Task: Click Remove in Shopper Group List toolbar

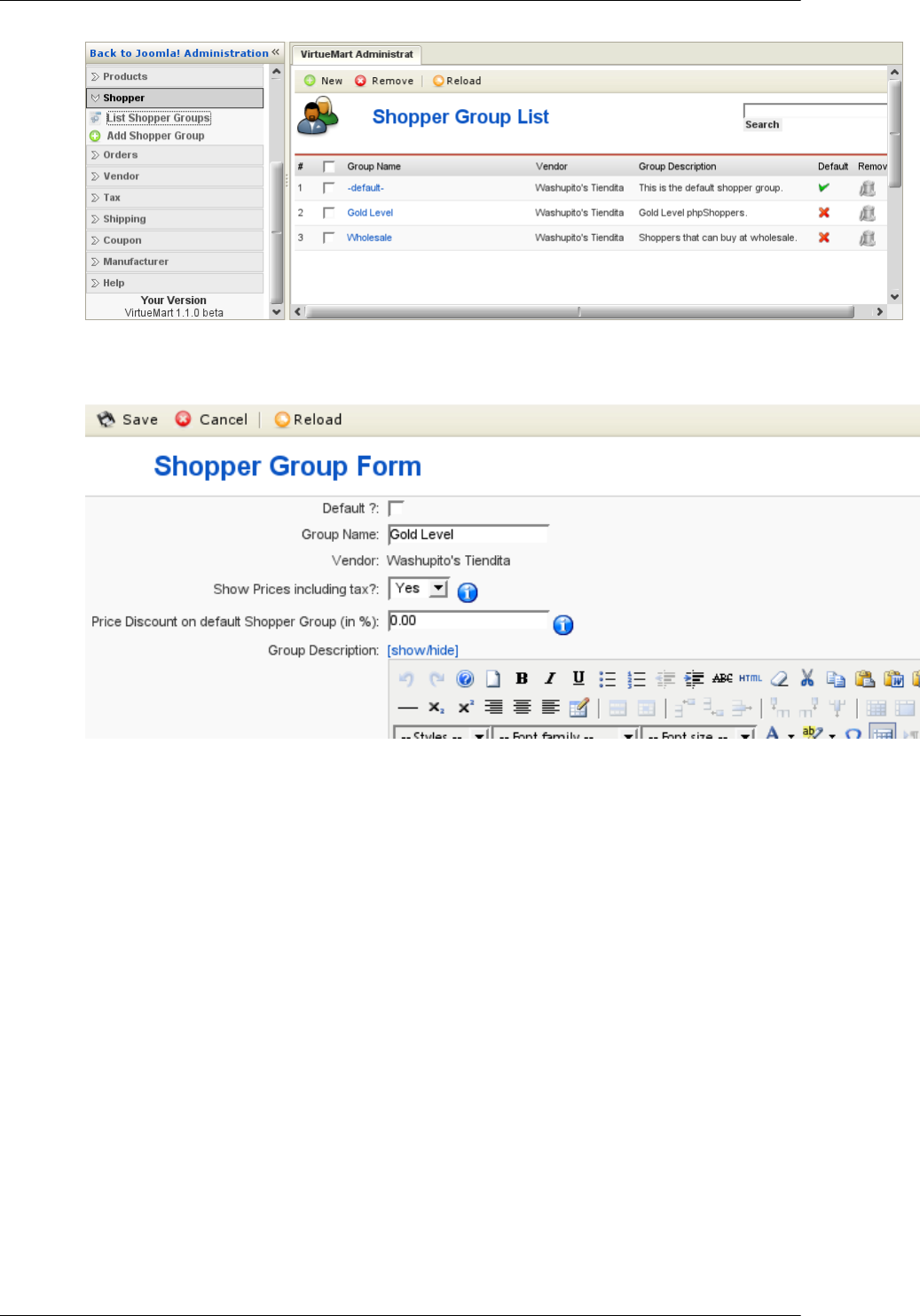Action: 384,81
